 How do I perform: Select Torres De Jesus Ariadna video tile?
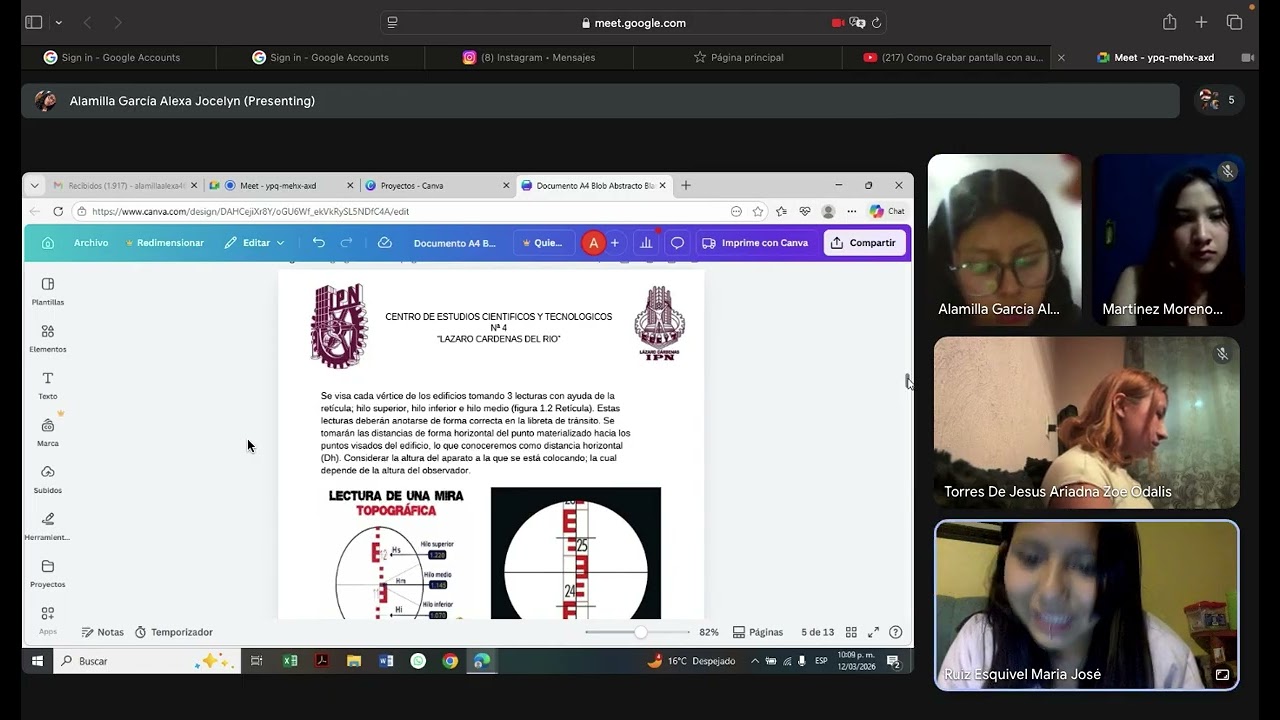click(1087, 422)
